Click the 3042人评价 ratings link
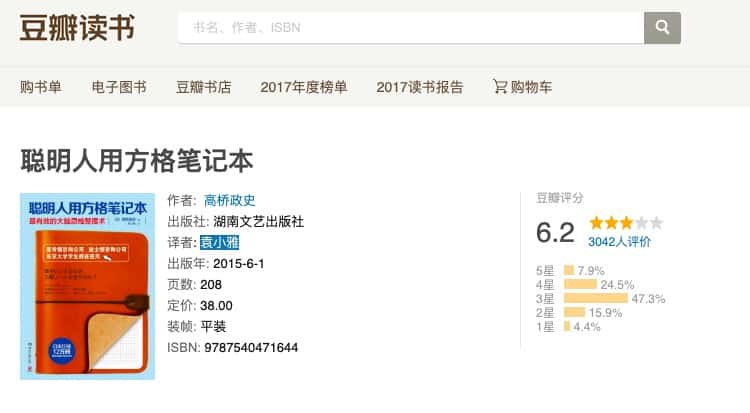 619,242
